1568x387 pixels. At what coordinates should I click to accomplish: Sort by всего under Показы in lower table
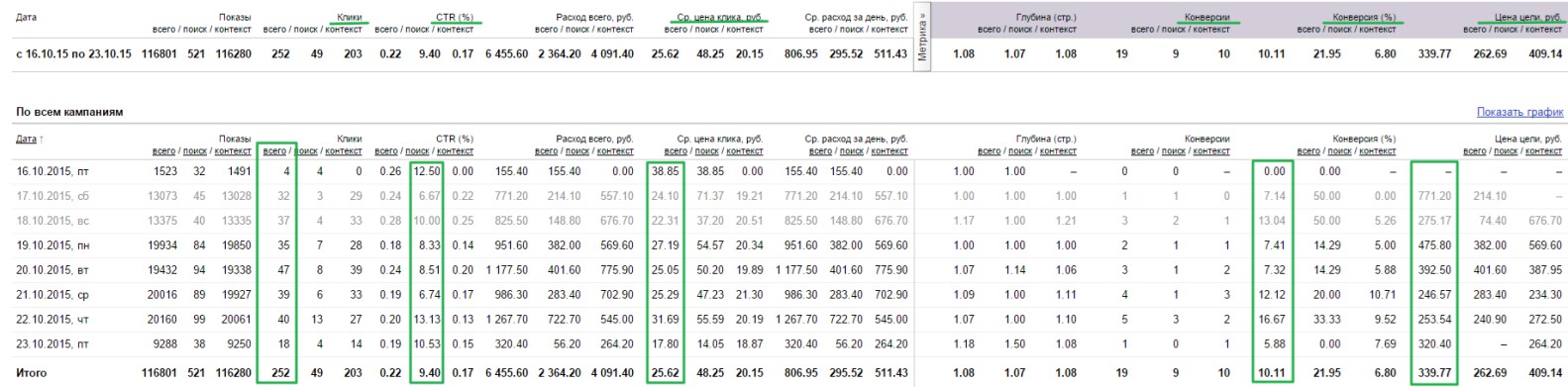pyautogui.click(x=163, y=151)
